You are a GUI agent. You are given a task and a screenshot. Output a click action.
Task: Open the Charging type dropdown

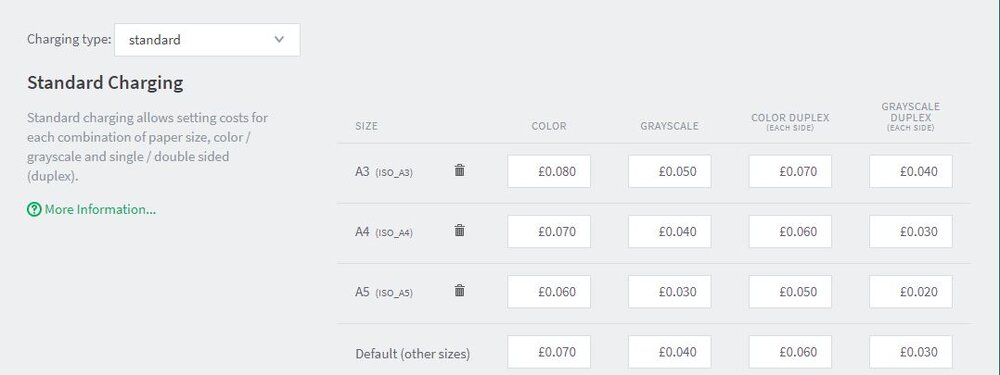tap(207, 40)
